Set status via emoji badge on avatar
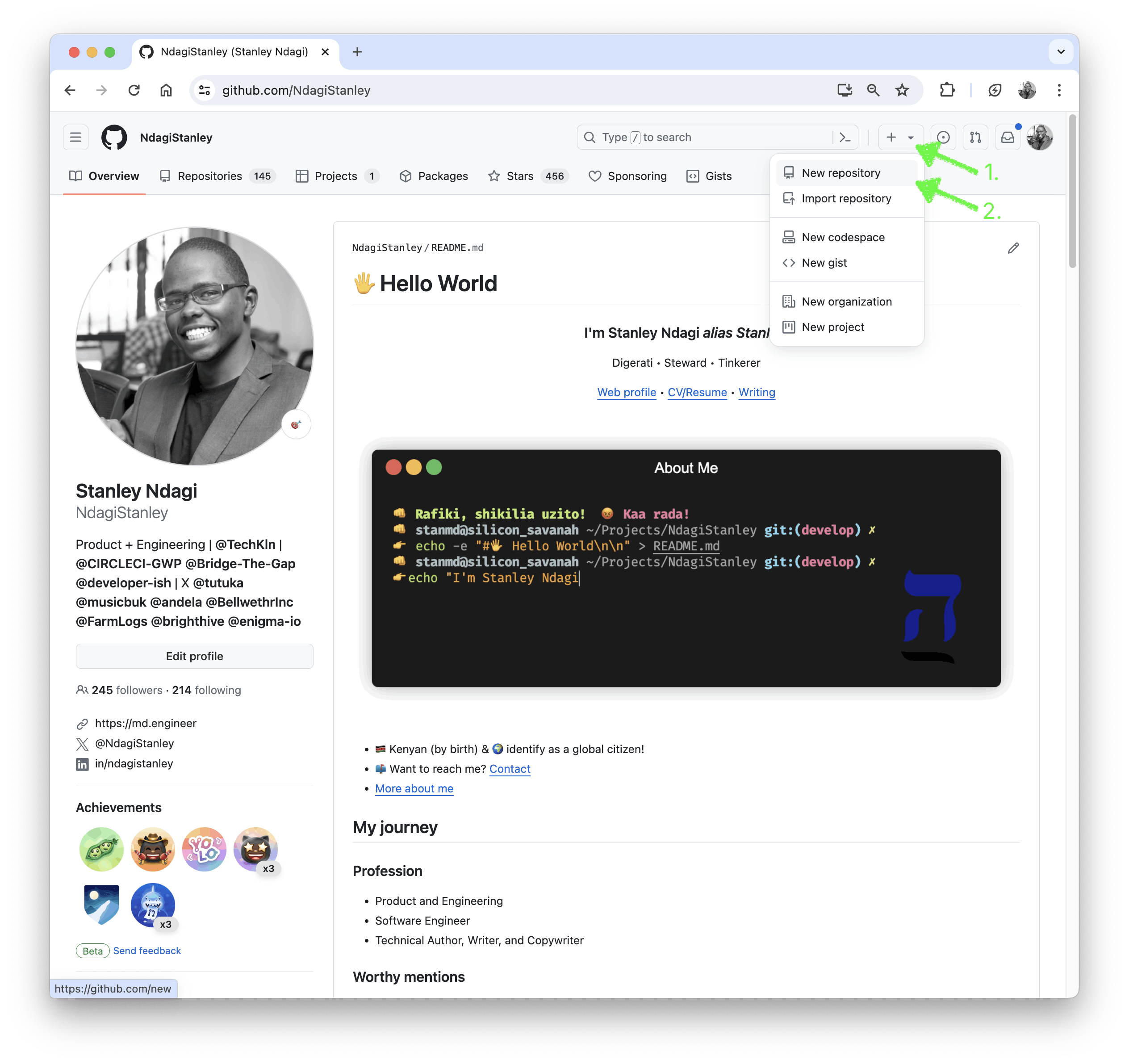1129x1064 pixels. (296, 424)
